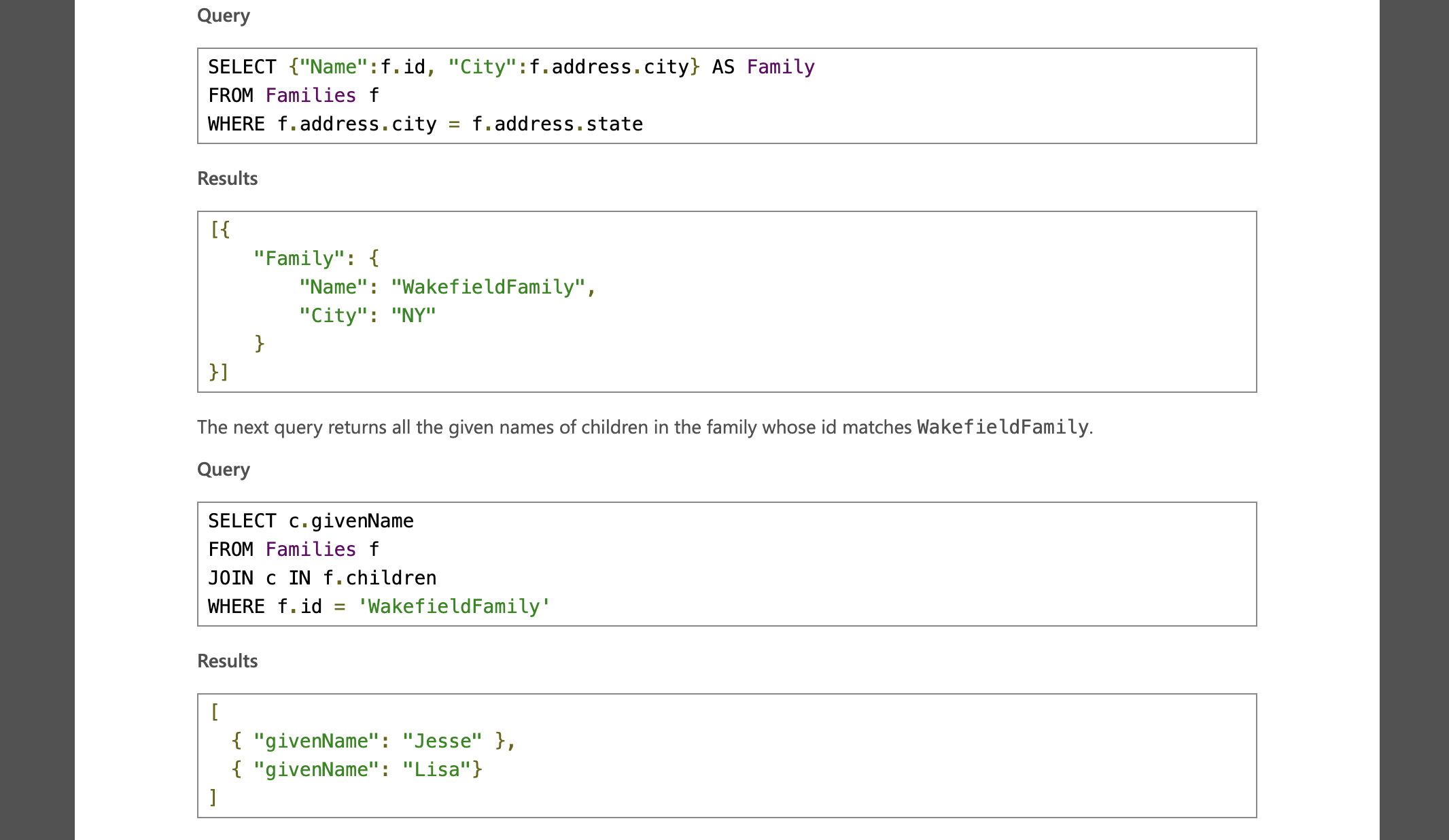The height and width of the screenshot is (840, 1449).
Task: Click the '{ "givenName": "Jesse" },' result line
Action: click(373, 741)
